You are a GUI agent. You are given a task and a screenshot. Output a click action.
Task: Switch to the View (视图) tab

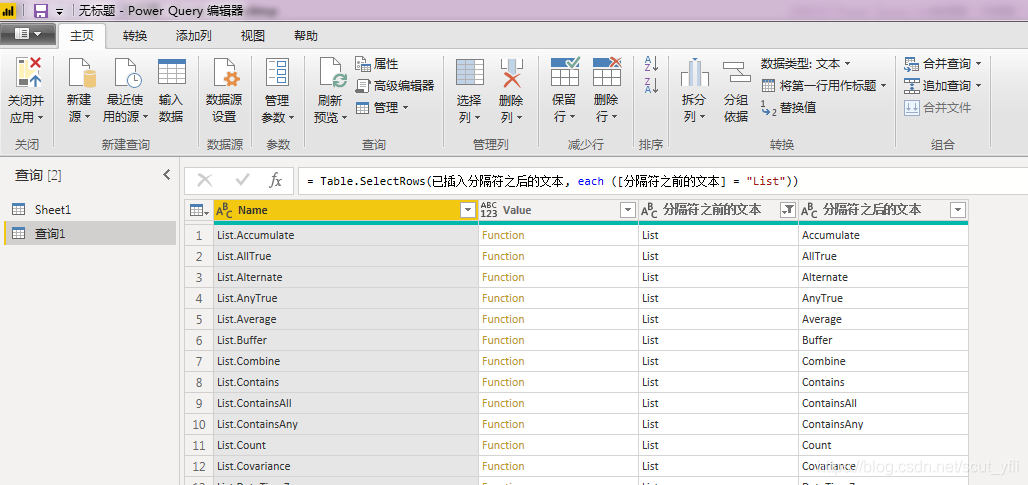(252, 36)
